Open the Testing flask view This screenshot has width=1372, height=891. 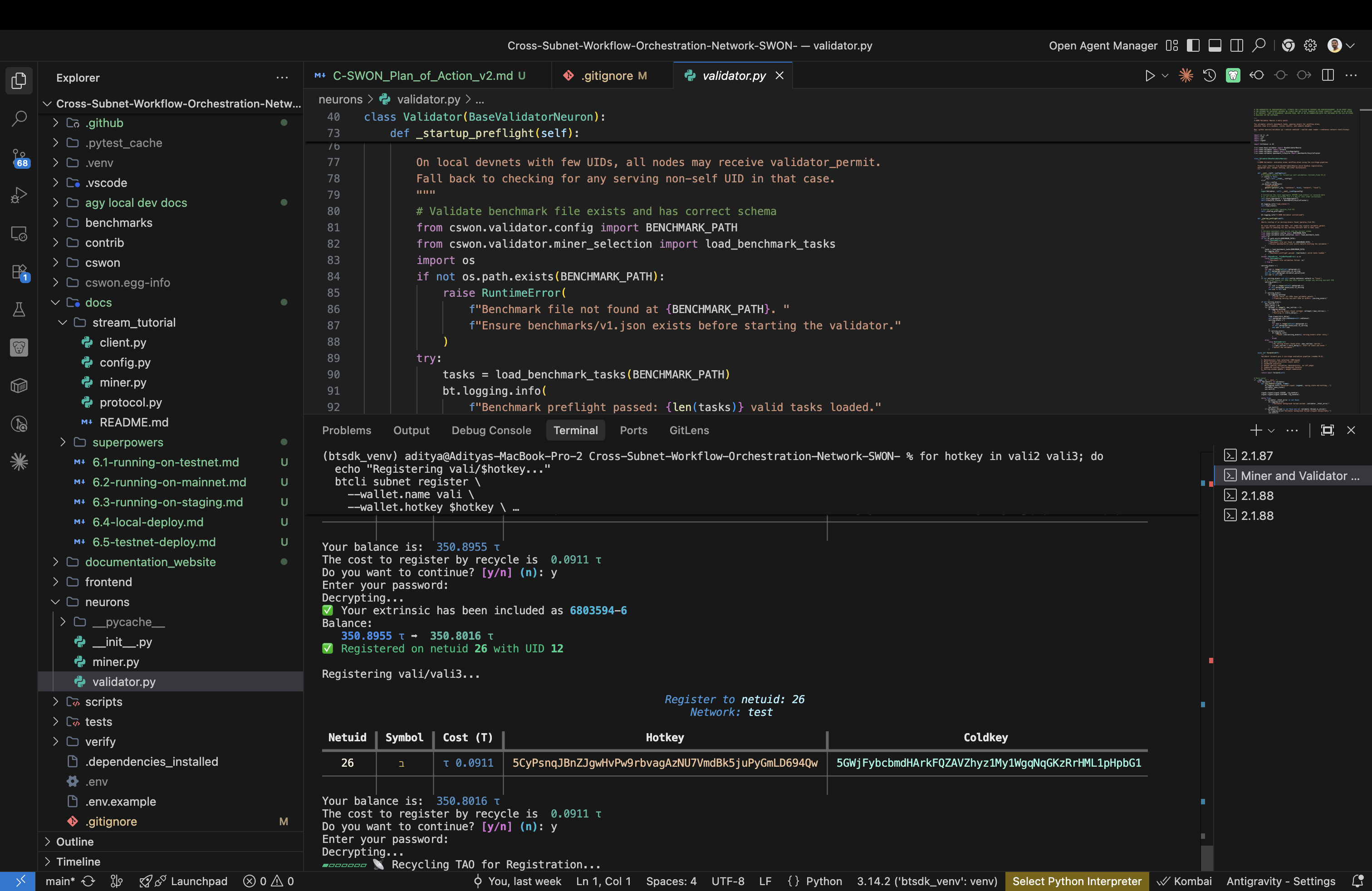[19, 309]
